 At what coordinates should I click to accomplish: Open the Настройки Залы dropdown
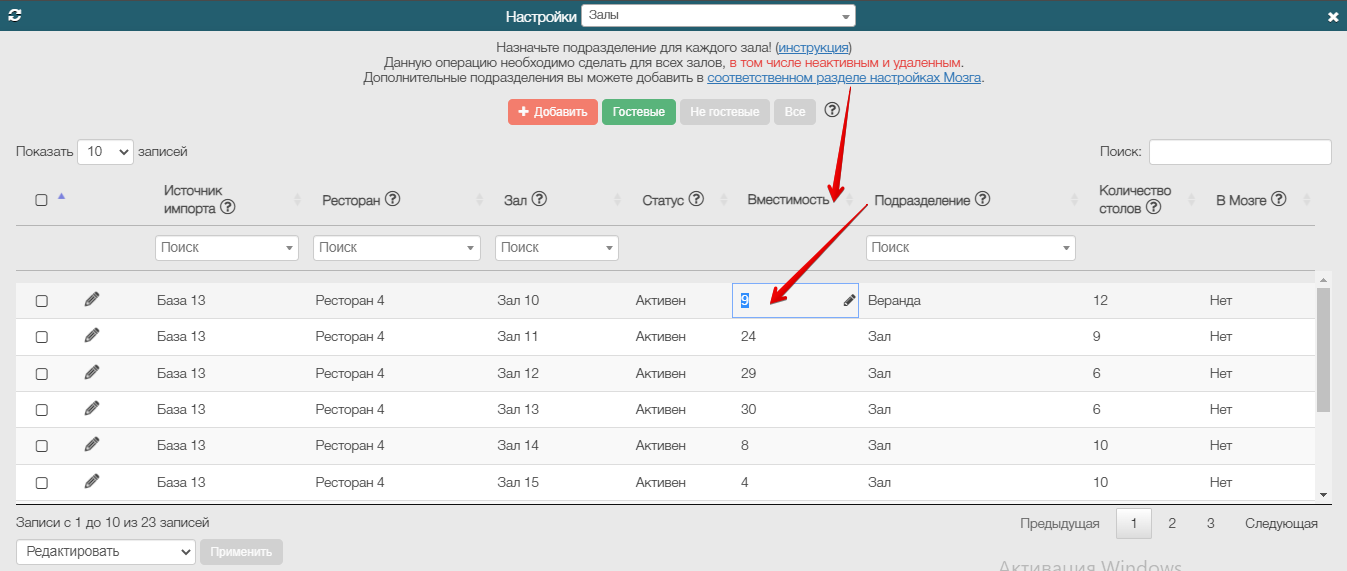(x=718, y=16)
